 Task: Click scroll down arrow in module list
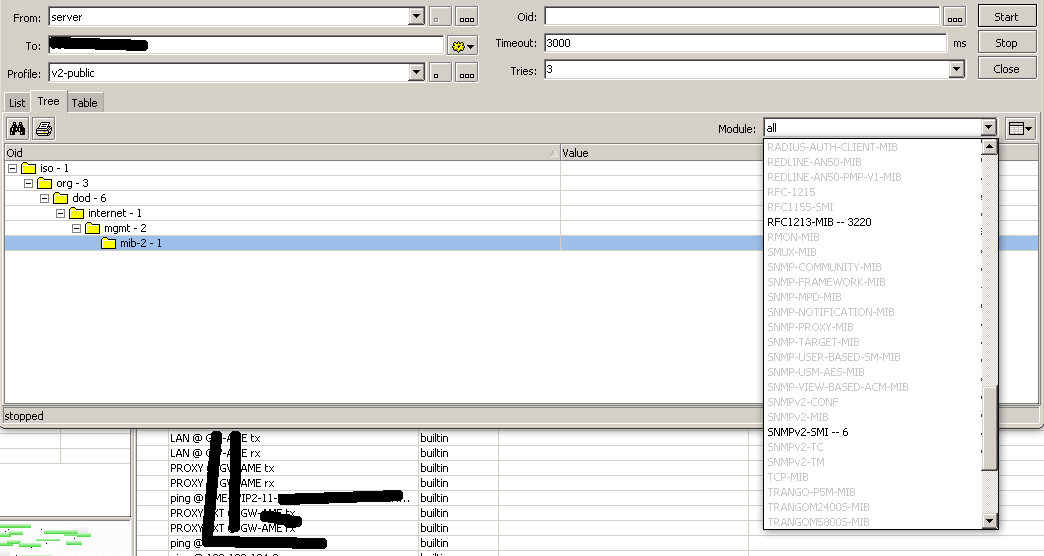pyautogui.click(x=989, y=521)
